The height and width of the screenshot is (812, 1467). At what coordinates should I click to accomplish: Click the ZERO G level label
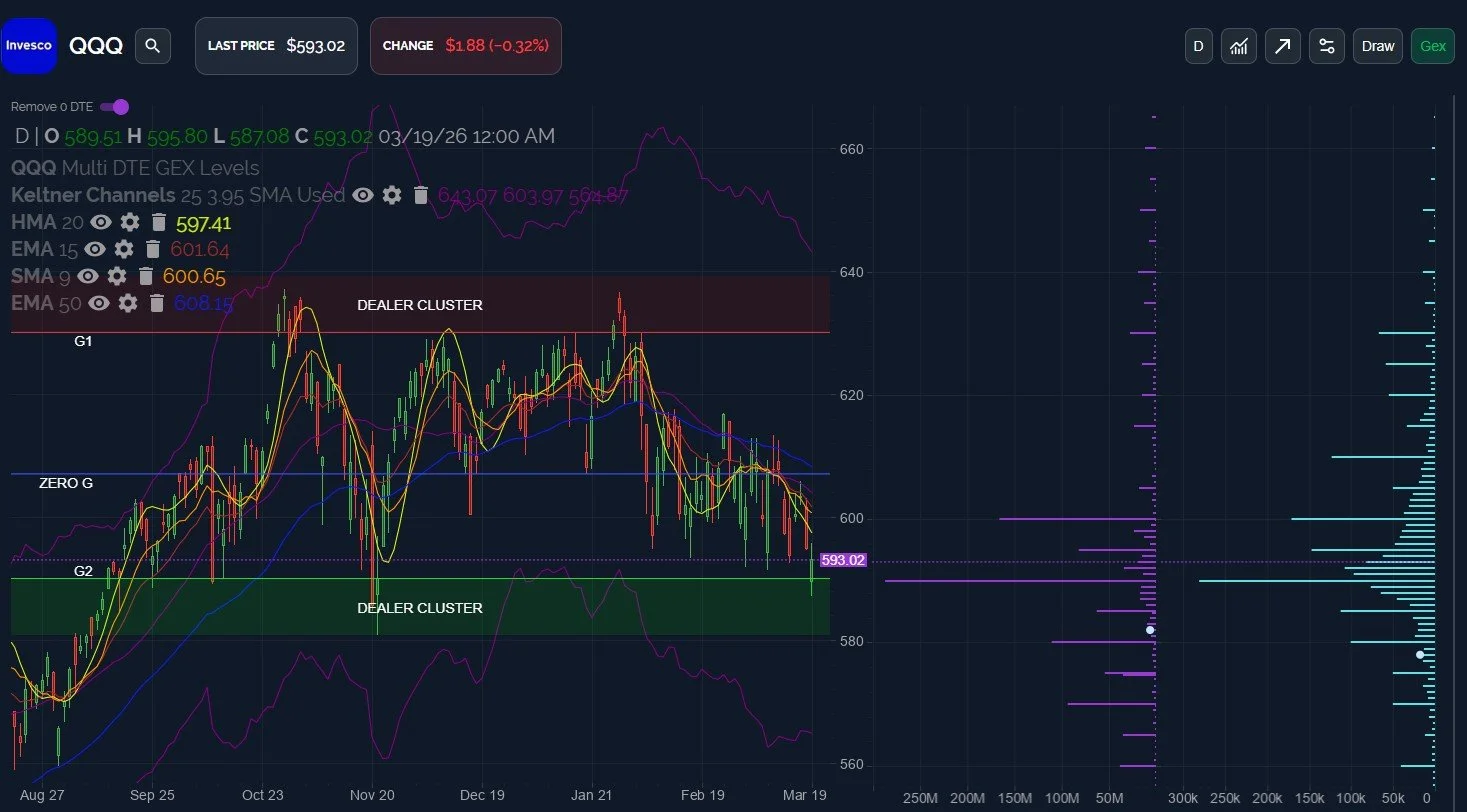pos(66,483)
